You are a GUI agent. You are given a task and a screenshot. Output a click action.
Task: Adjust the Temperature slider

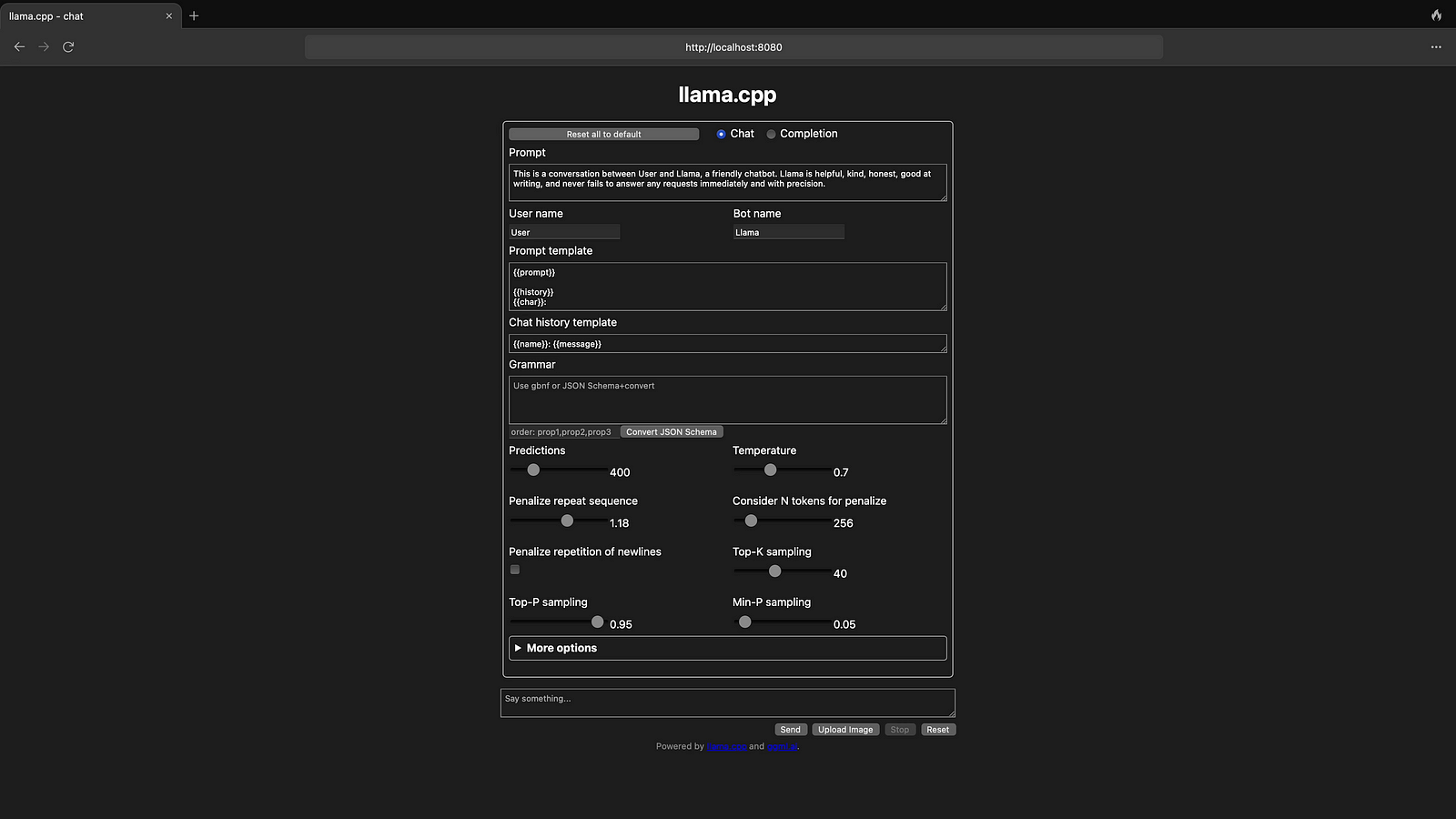[x=771, y=470]
